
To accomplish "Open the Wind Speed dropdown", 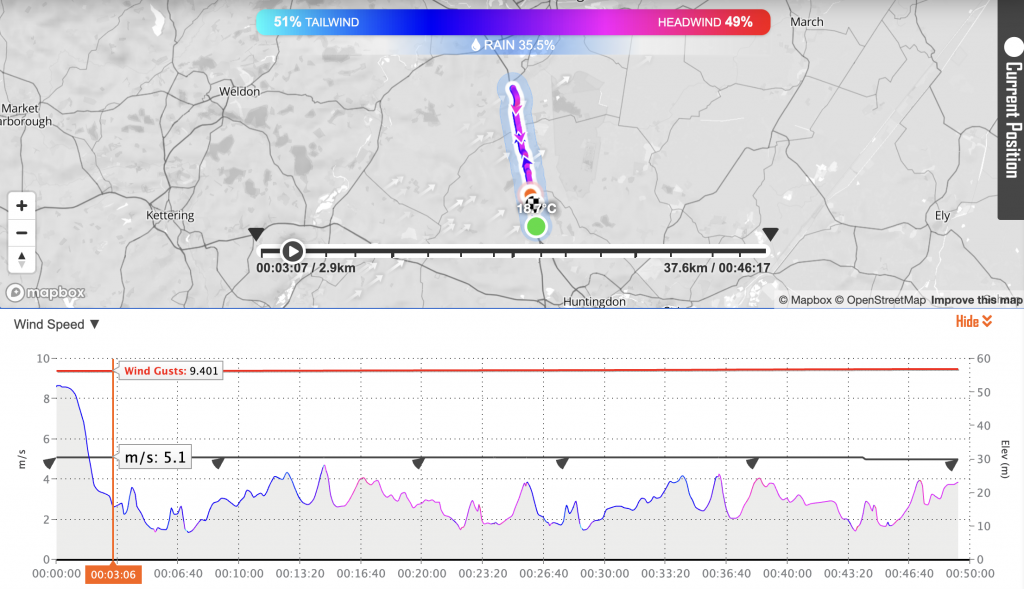I will (x=57, y=324).
